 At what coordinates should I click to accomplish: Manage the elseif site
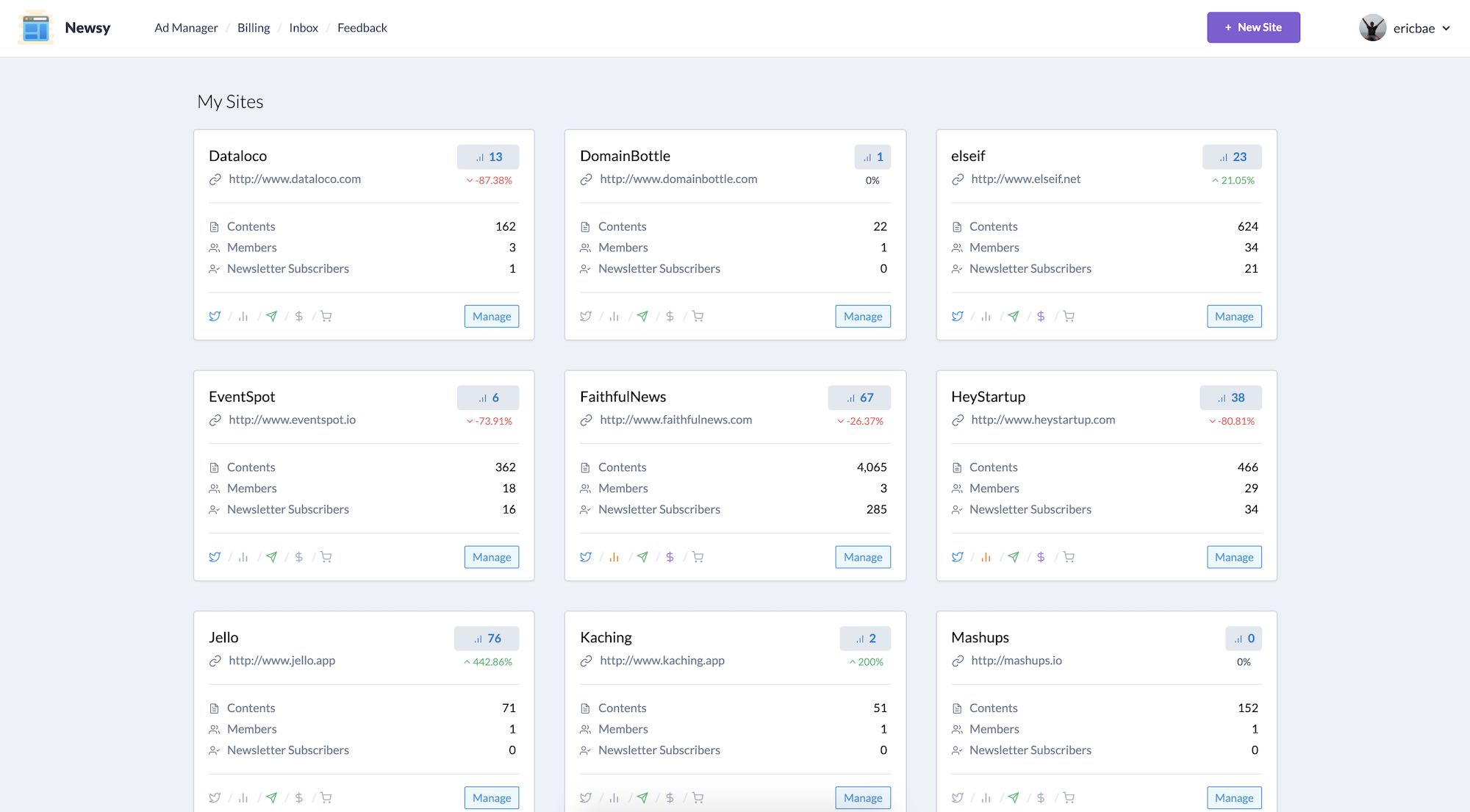point(1234,317)
